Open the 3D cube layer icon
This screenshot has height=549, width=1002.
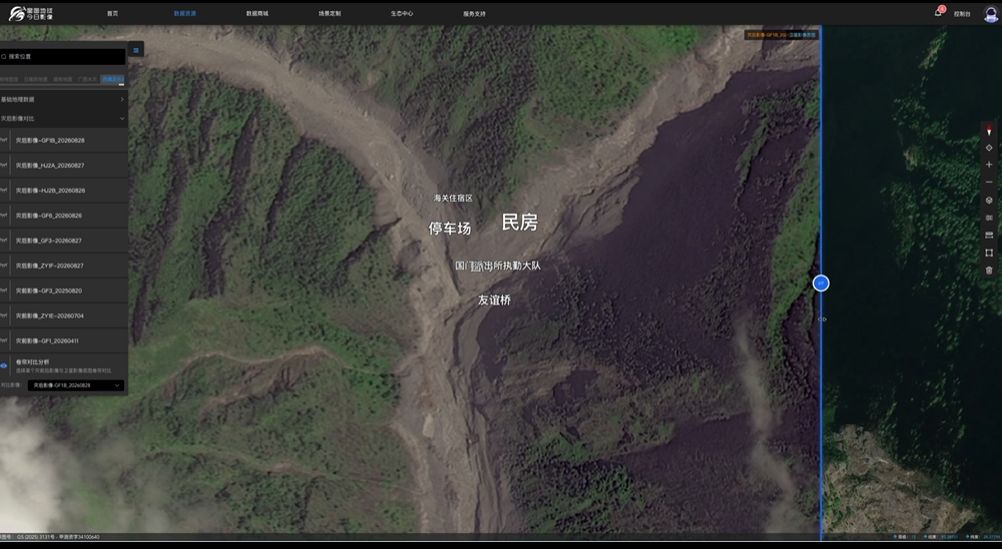(989, 200)
